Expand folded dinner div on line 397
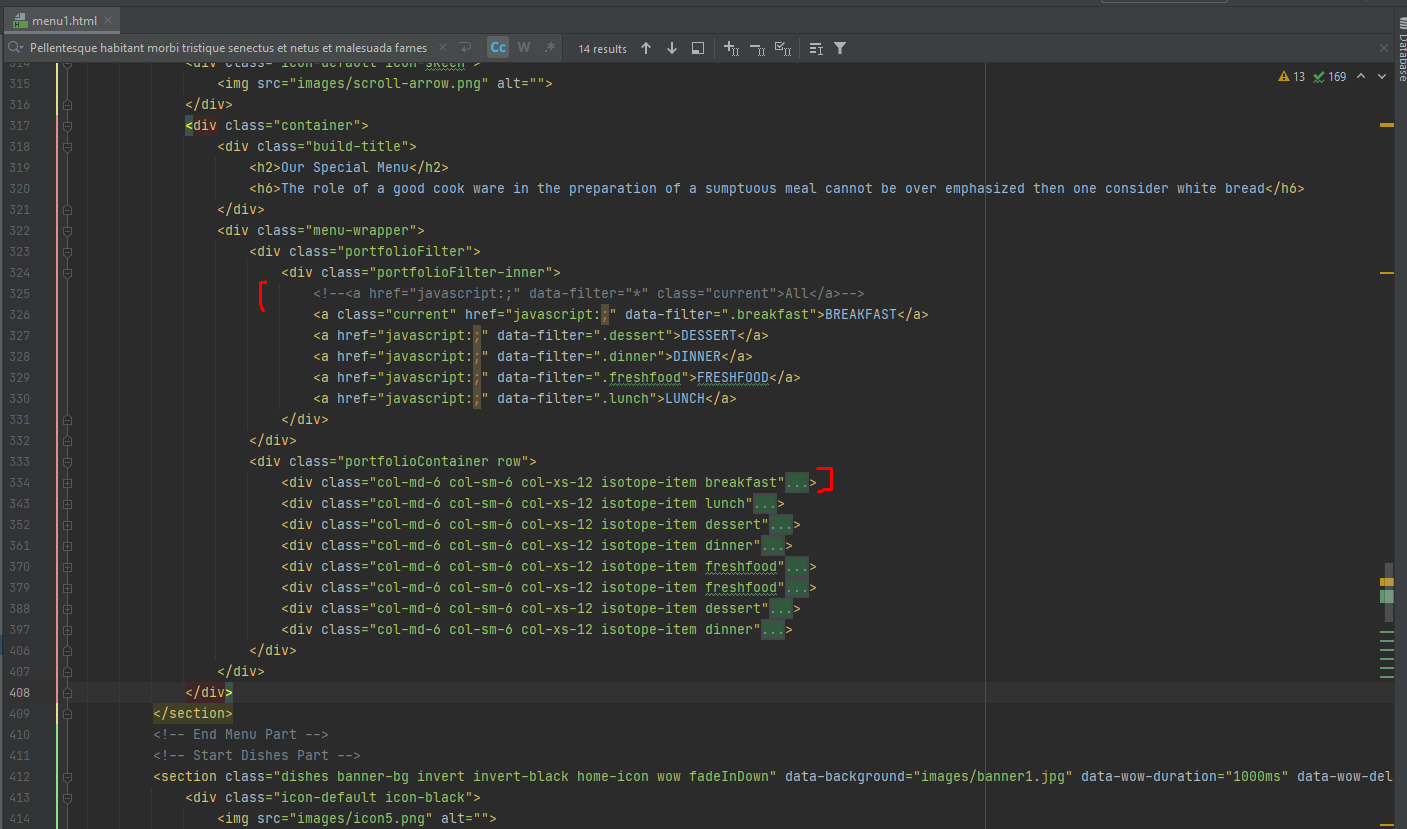This screenshot has width=1407, height=829. [773, 630]
